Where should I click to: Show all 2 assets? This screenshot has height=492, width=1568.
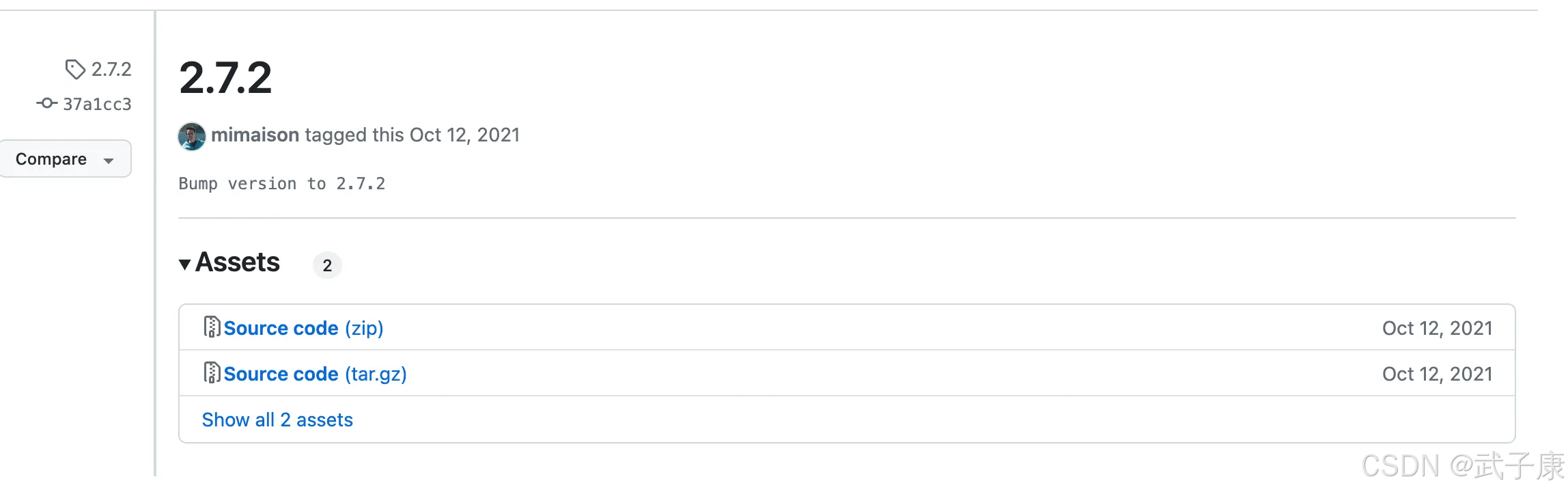[x=277, y=420]
